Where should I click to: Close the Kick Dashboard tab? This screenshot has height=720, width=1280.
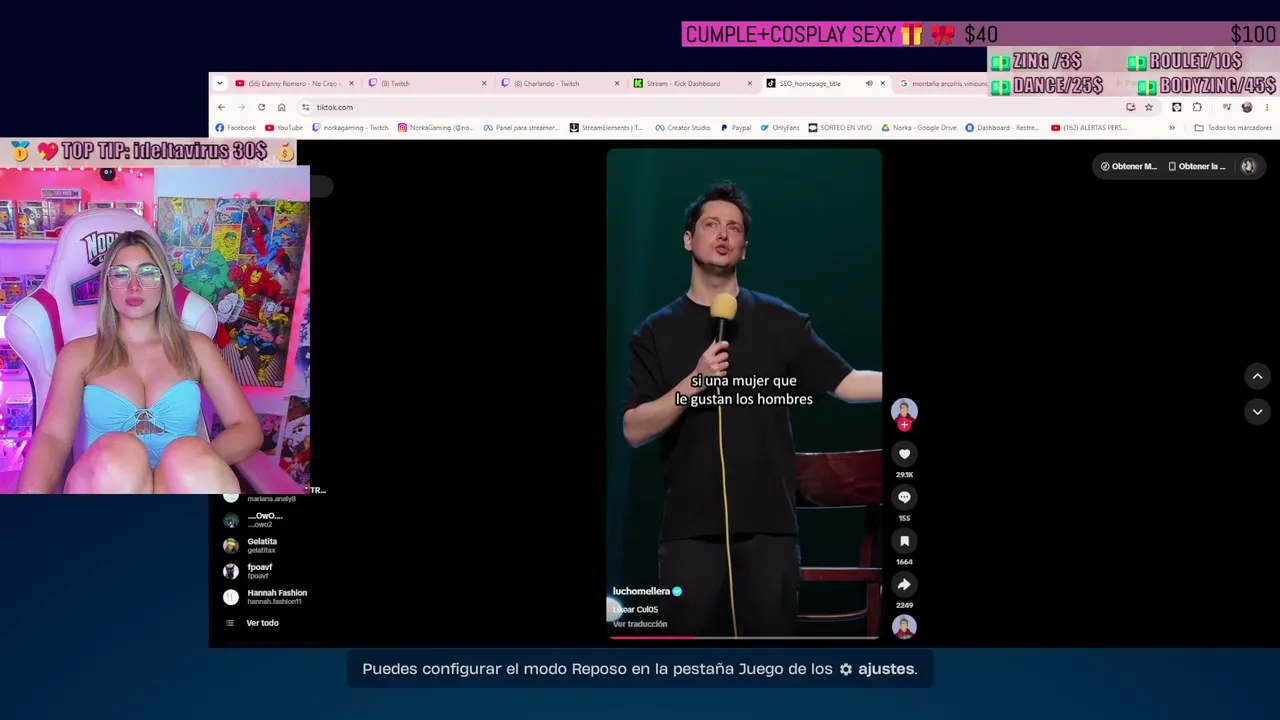click(749, 83)
